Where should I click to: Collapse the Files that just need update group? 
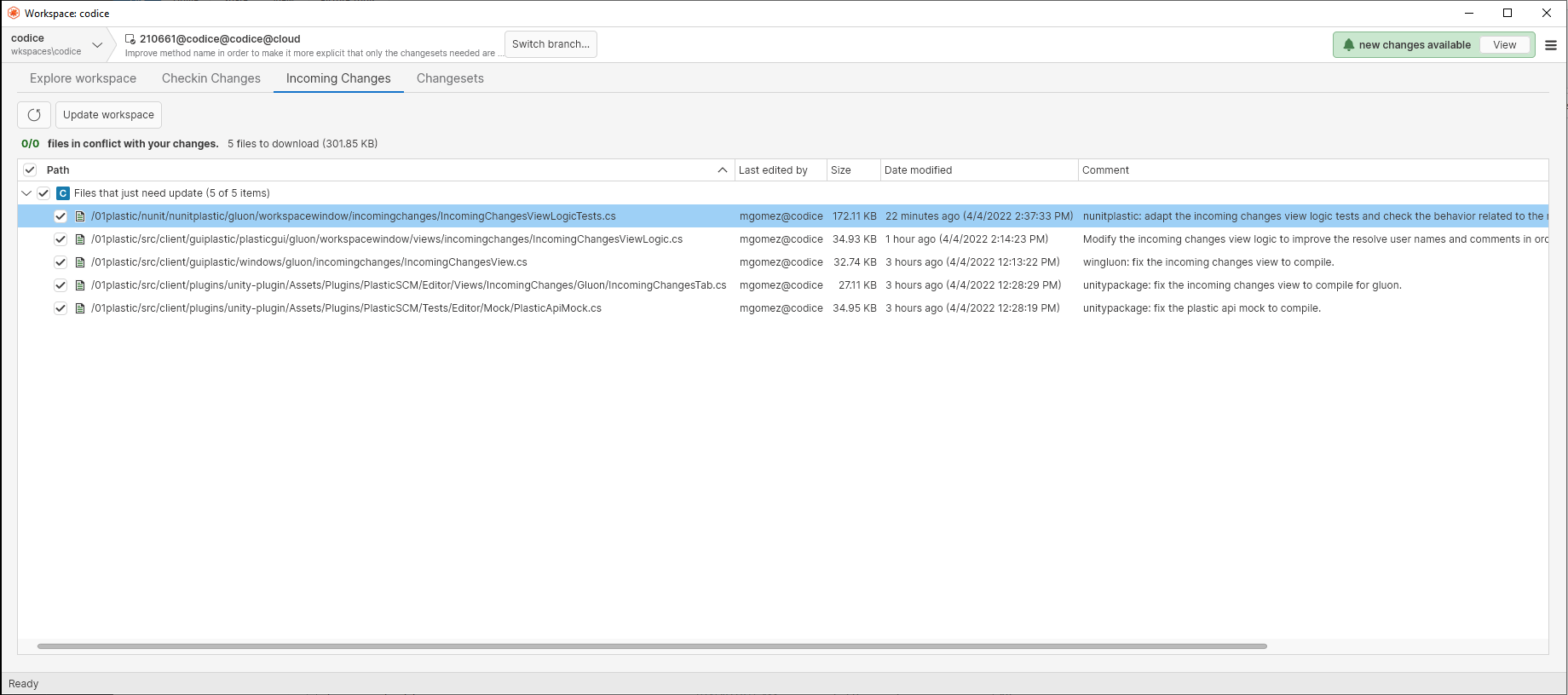click(x=26, y=193)
